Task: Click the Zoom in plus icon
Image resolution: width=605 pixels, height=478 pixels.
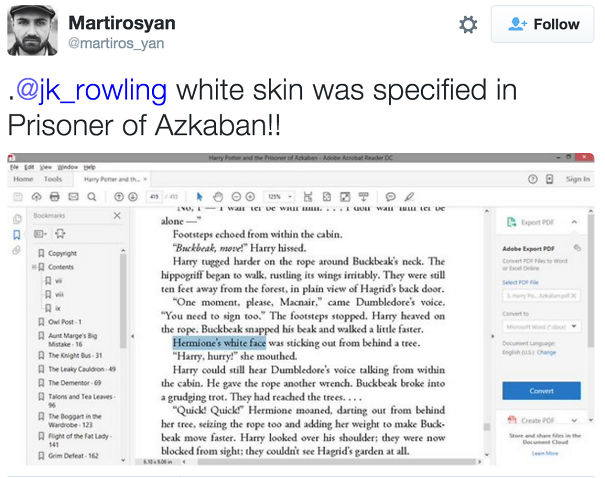Action: pyautogui.click(x=250, y=197)
